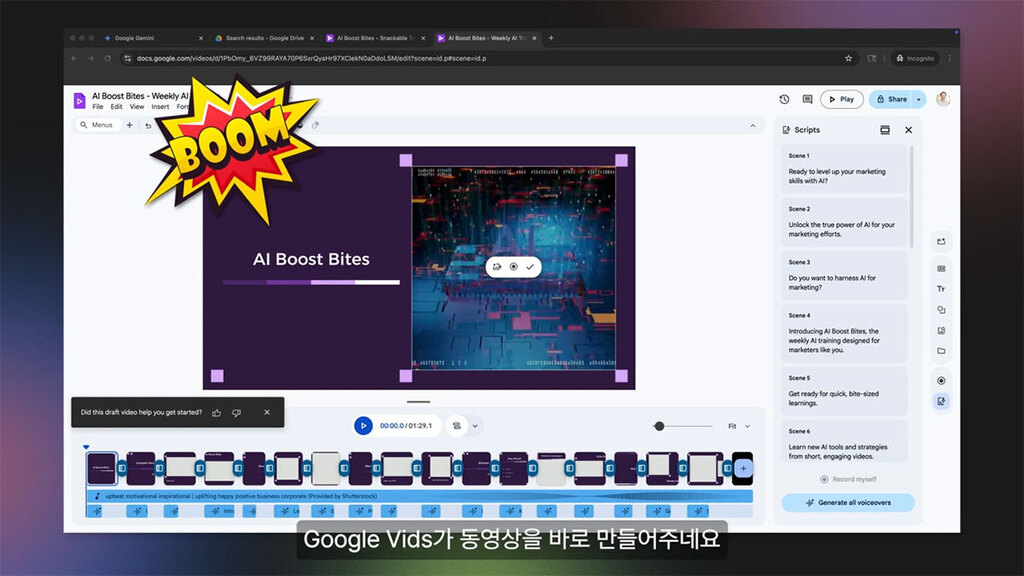This screenshot has height=576, width=1024.
Task: Switch to Search results Google Drive tab
Action: point(264,38)
